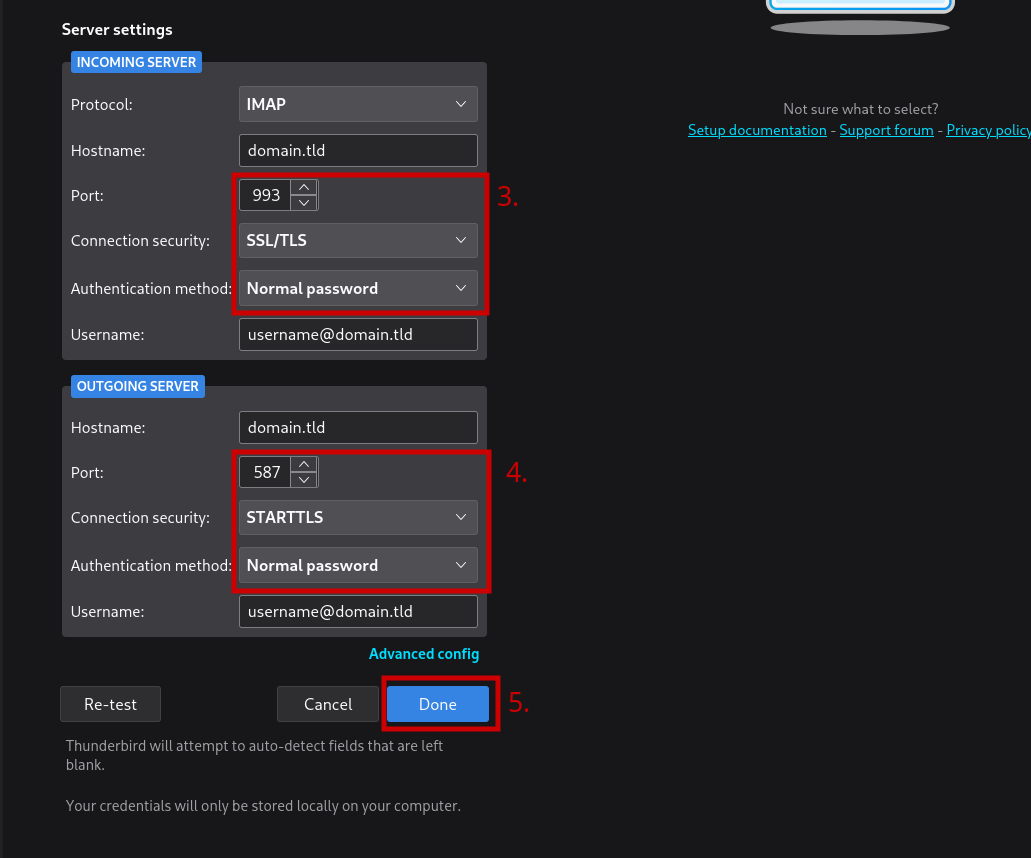The height and width of the screenshot is (858, 1031).
Task: Click the incoming server Username field
Action: point(357,335)
